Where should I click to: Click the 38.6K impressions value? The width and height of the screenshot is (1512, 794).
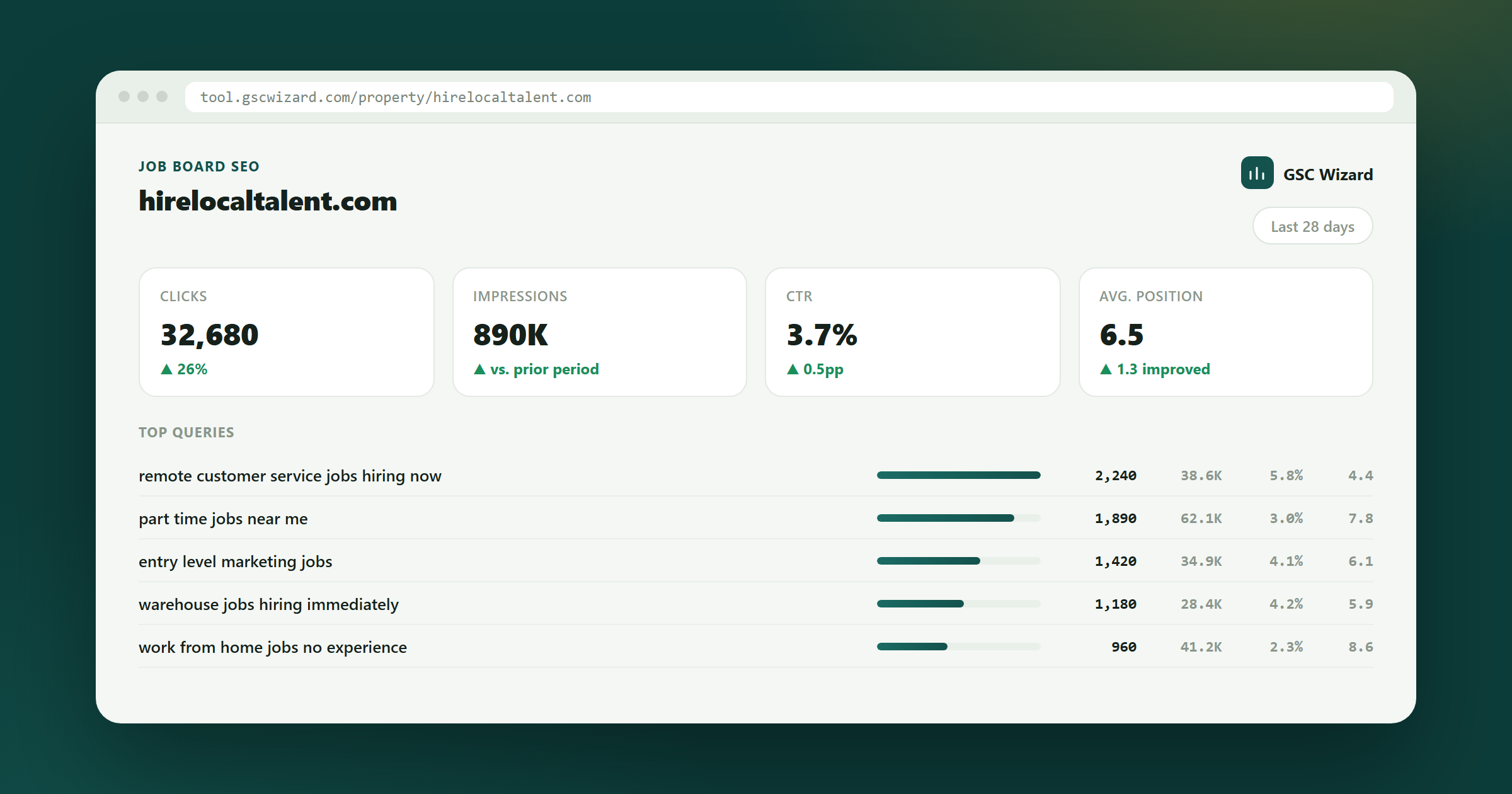(x=1201, y=476)
